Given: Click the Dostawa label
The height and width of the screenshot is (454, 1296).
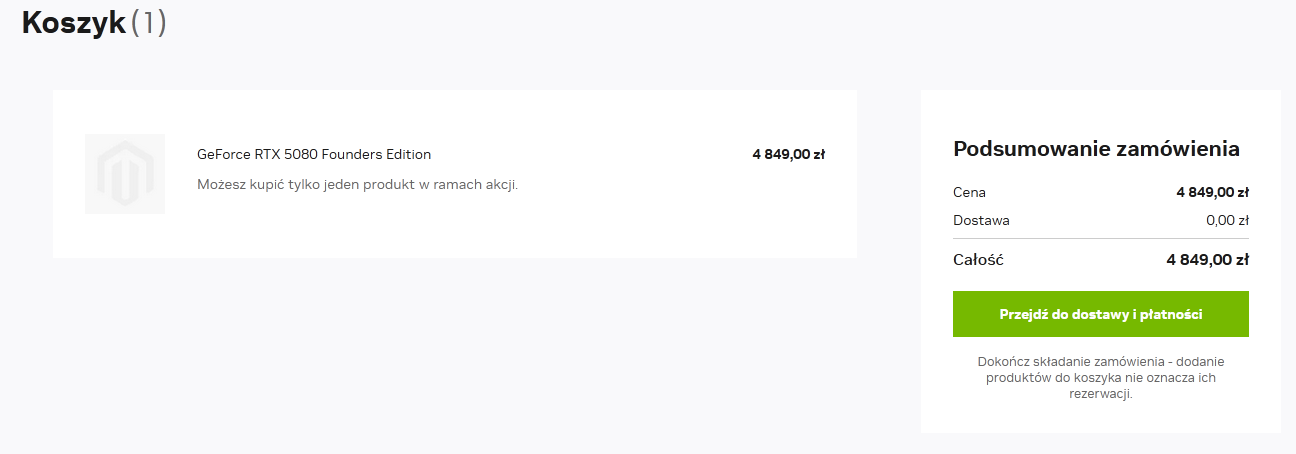Looking at the screenshot, I should pos(981,220).
